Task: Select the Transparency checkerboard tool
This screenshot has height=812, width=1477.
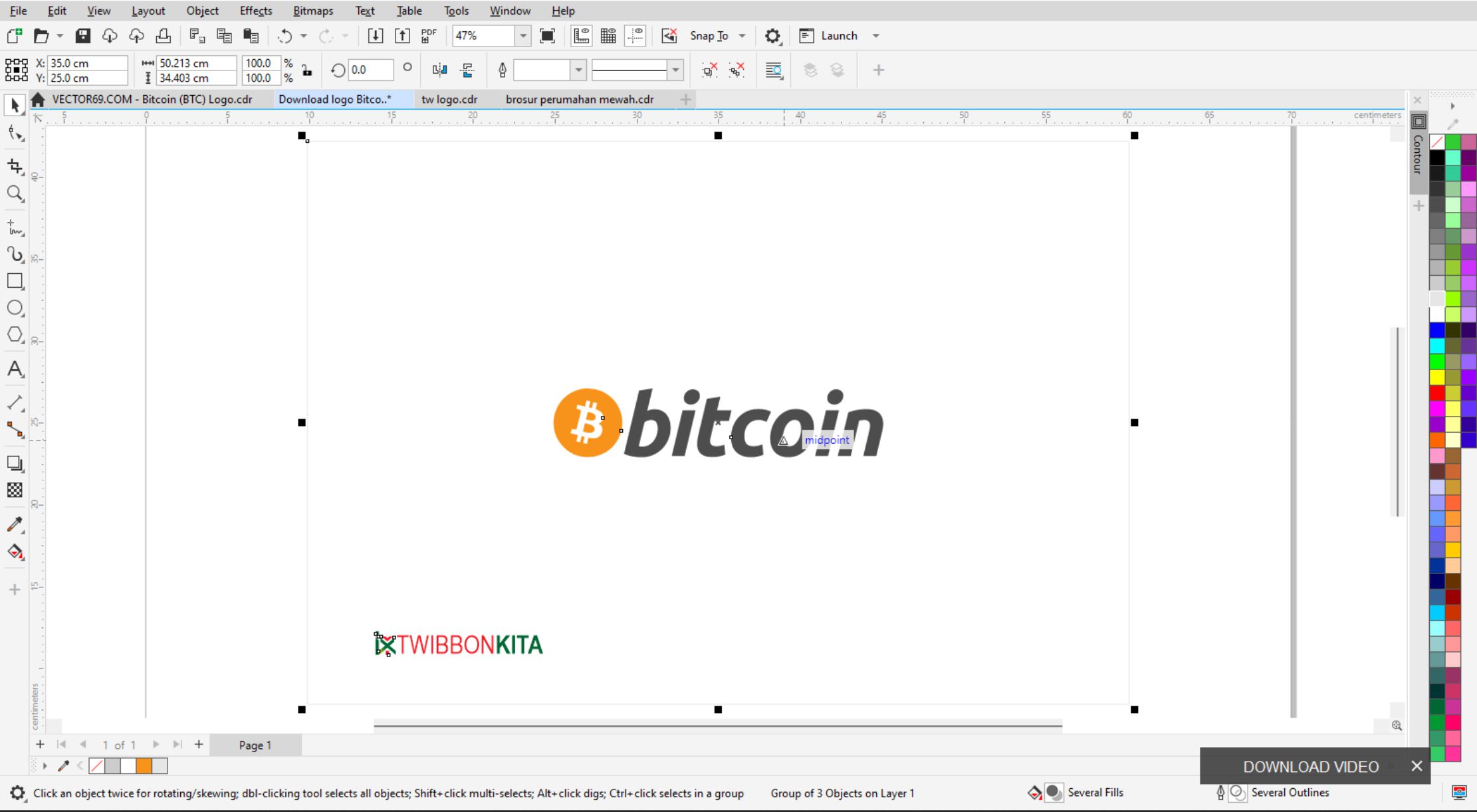Action: 15,490
